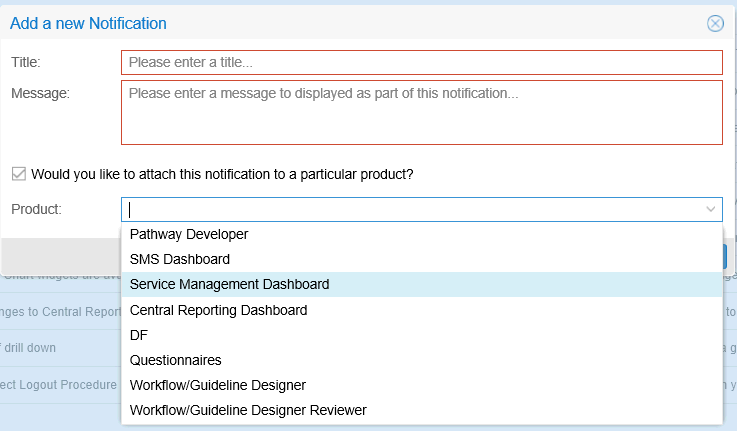Viewport: 737px width, 431px height.
Task: Choose DF from the product list
Action: [139, 335]
